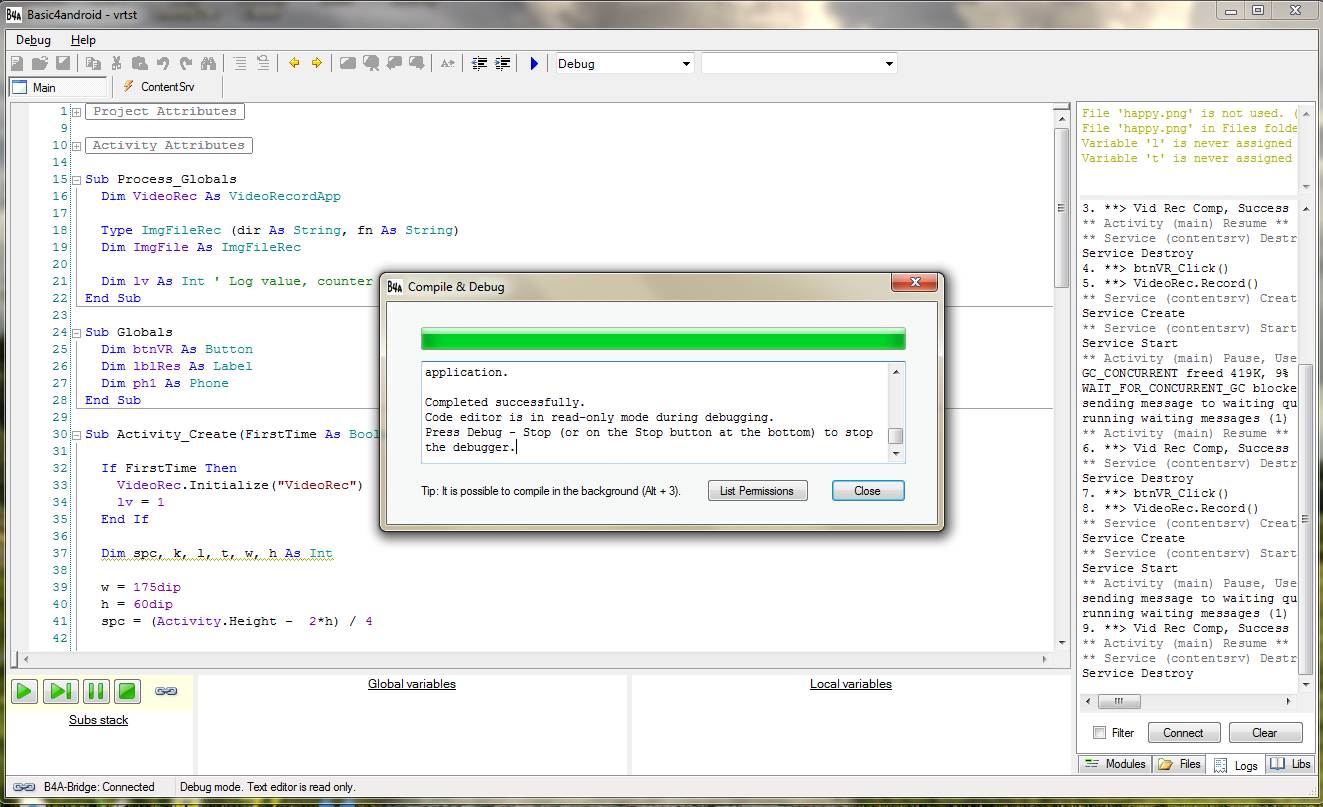Expand the Activity Attributes region
The width and height of the screenshot is (1323, 807).
click(76, 146)
